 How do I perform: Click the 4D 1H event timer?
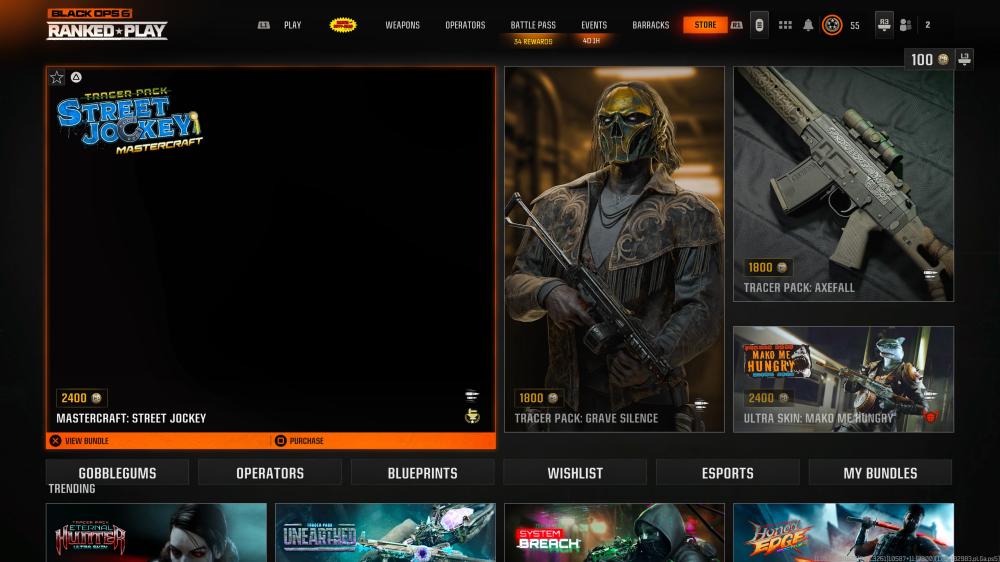pos(591,41)
